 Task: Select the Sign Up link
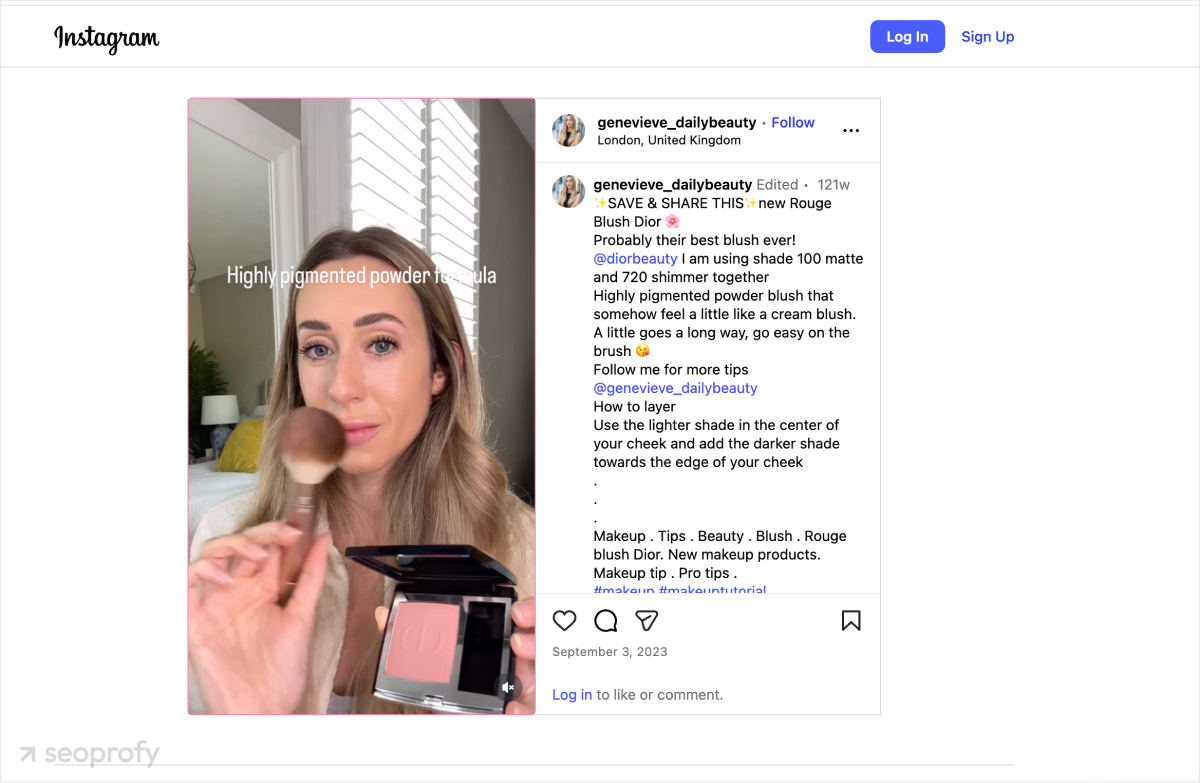(987, 36)
